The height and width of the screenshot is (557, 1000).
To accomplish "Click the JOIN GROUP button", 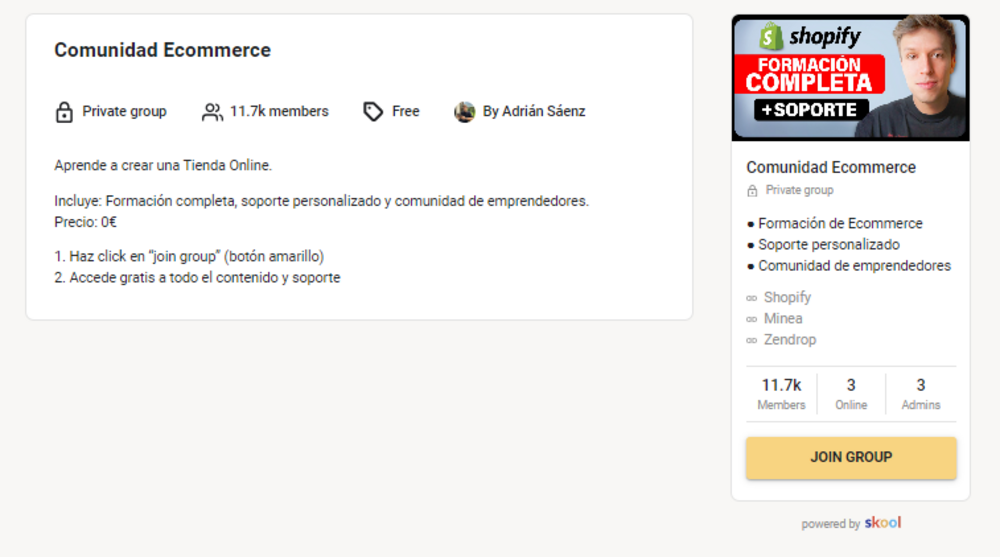I will point(851,457).
